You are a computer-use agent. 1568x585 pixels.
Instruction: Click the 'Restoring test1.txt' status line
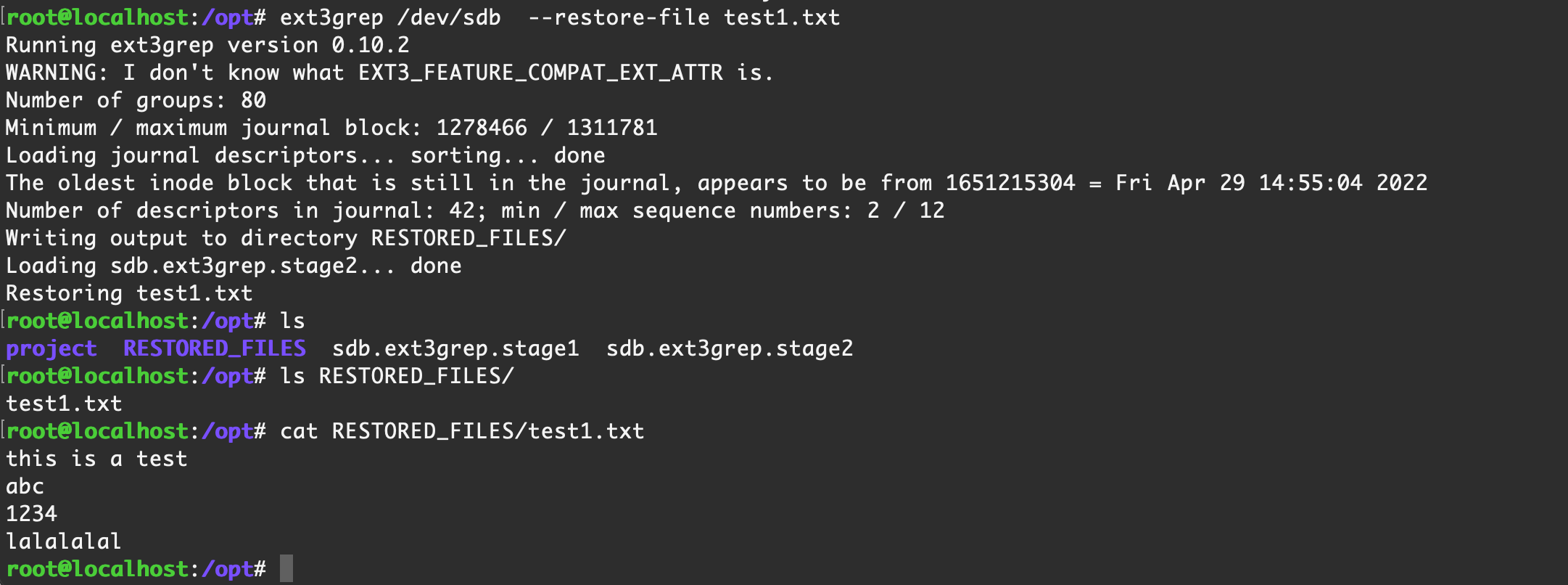pyautogui.click(x=129, y=293)
